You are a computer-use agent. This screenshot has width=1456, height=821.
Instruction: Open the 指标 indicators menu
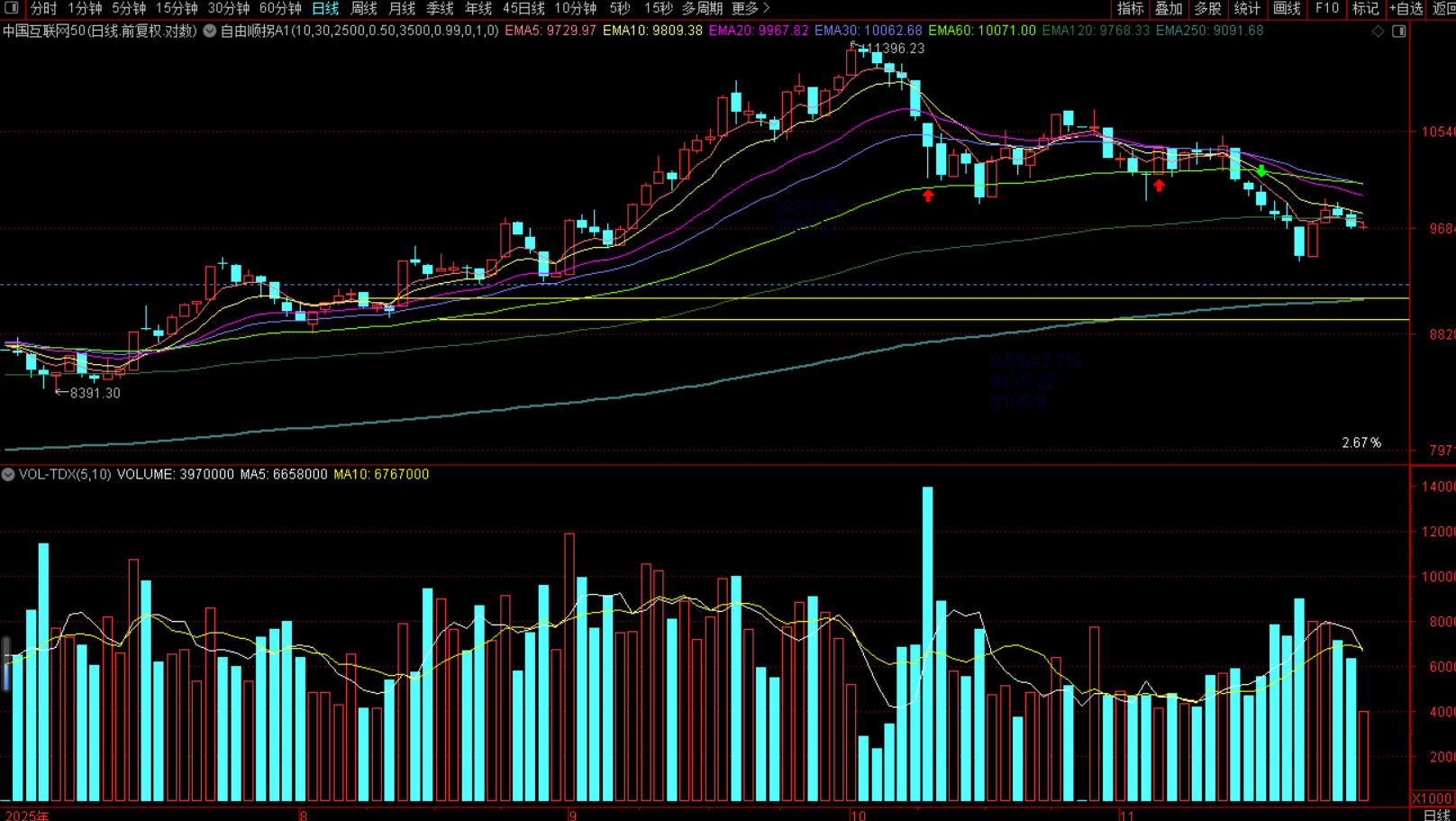1130,8
